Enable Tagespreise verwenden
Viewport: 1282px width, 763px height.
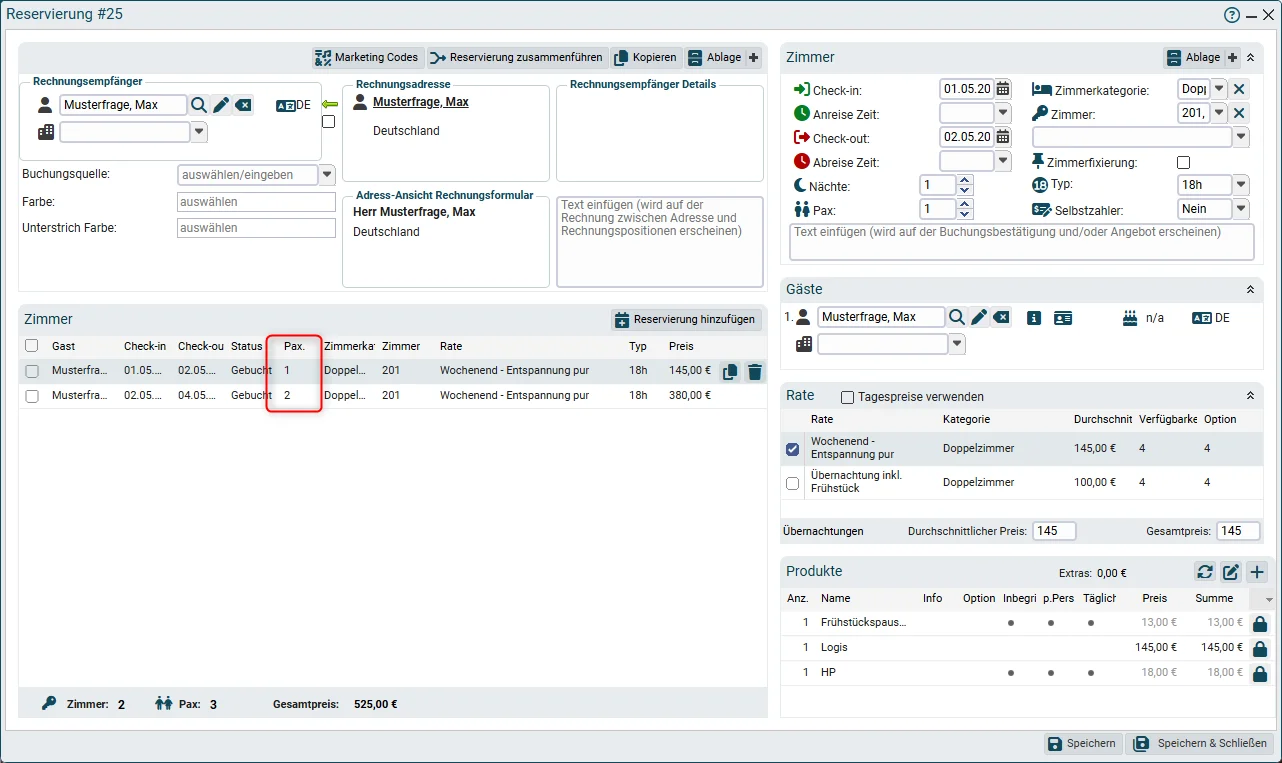[848, 397]
